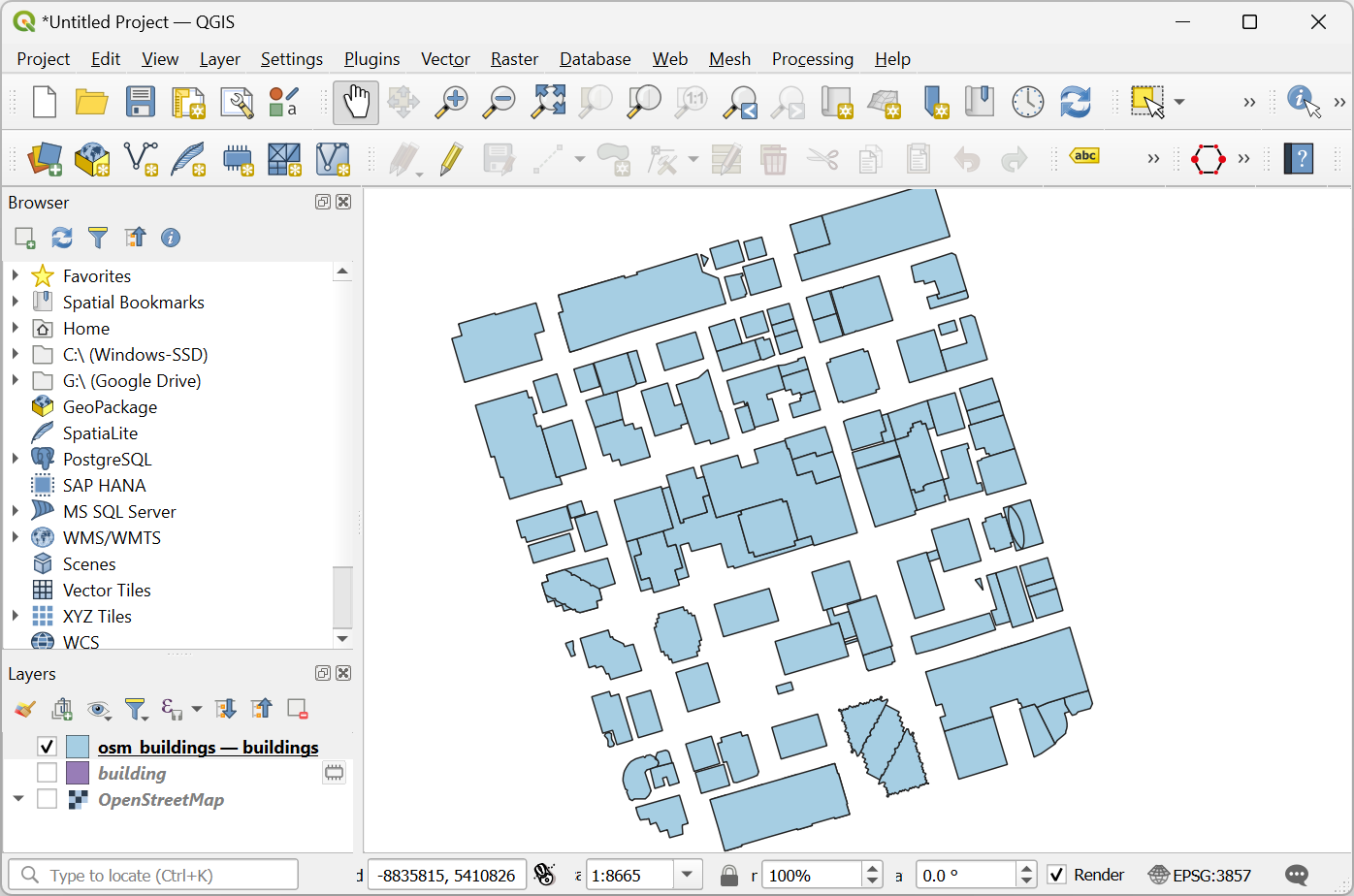Click the Identify Features tool
Viewport: 1354px width, 896px height.
pos(1303,102)
